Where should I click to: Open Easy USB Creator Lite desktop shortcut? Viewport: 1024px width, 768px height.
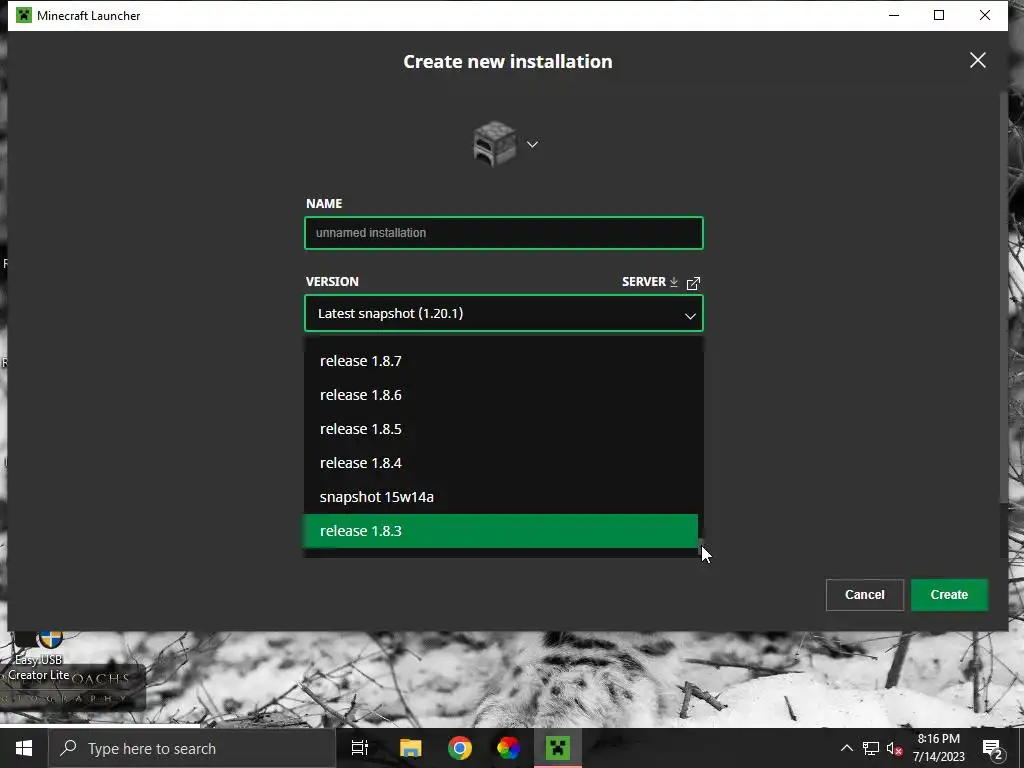click(39, 656)
